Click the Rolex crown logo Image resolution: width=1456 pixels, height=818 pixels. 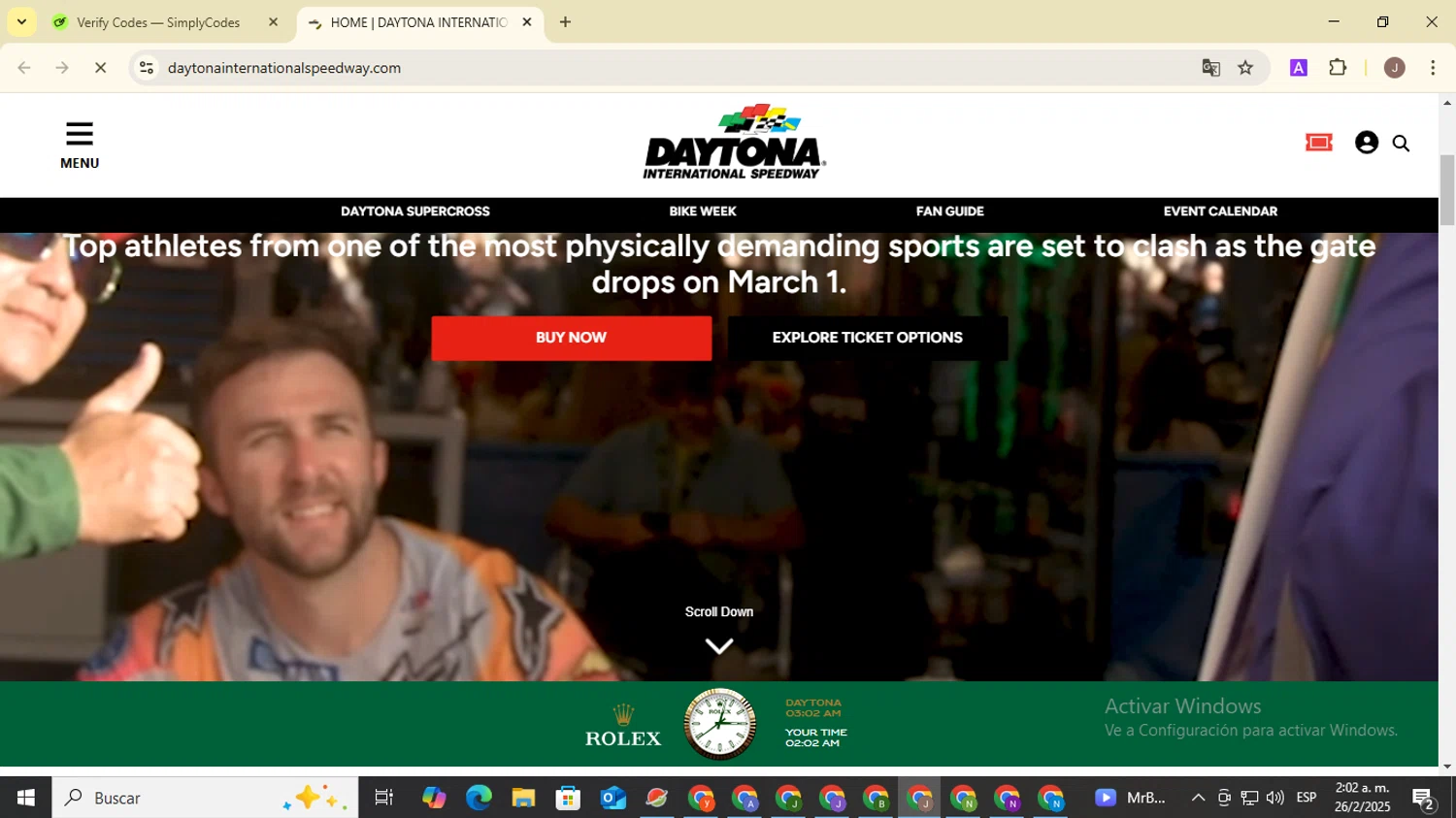(x=624, y=714)
